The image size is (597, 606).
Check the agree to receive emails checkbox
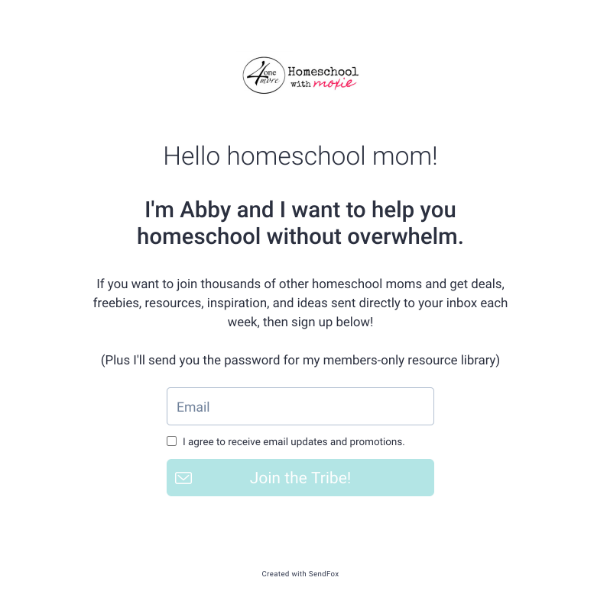tap(172, 441)
